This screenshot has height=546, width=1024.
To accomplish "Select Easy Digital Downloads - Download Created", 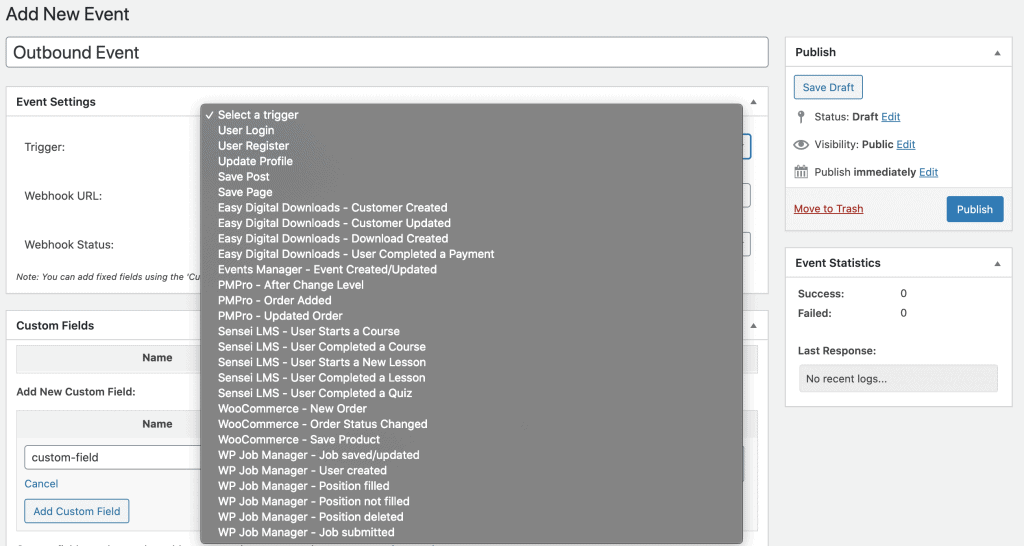I will pyautogui.click(x=471, y=238).
